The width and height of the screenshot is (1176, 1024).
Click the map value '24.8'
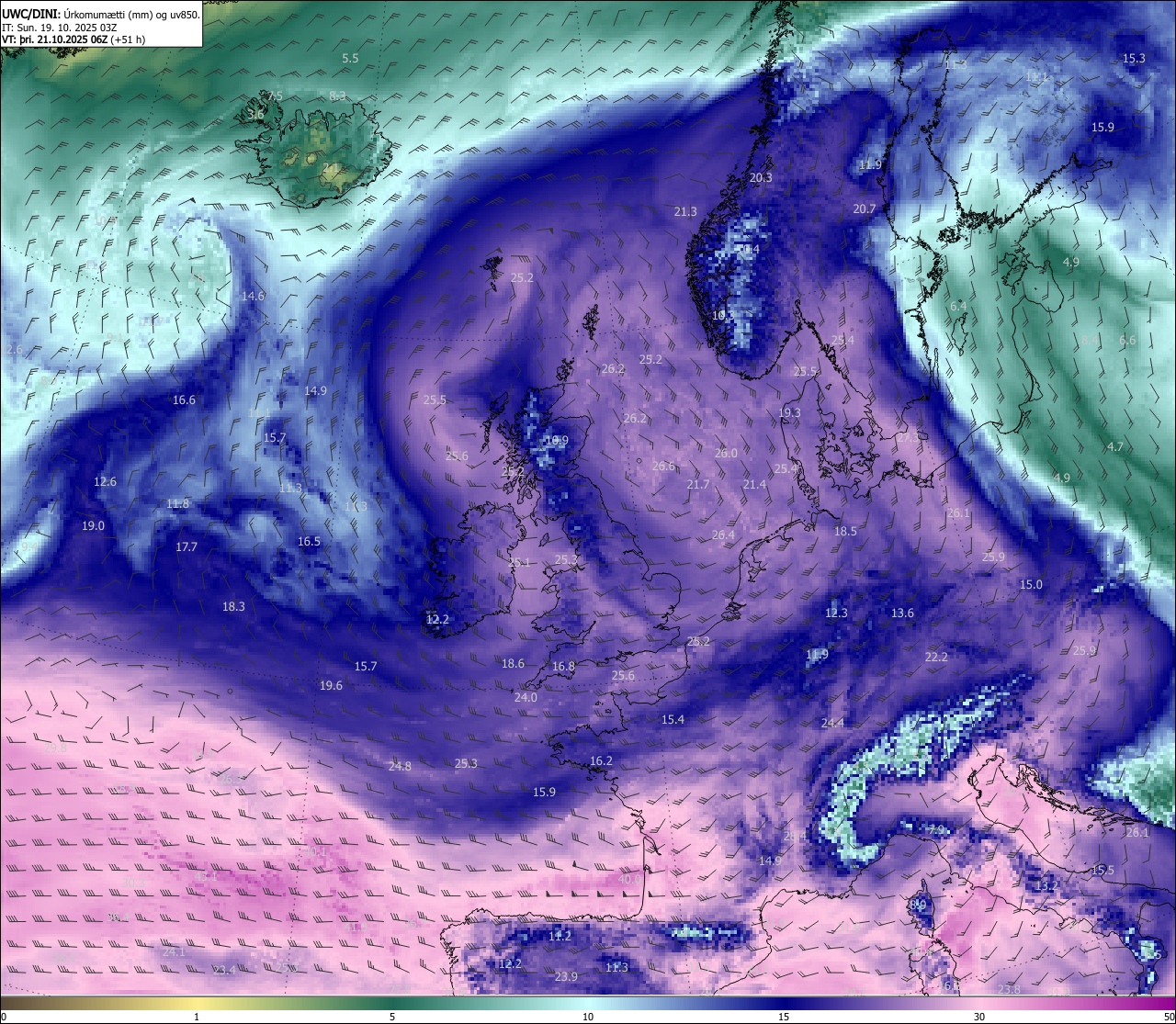(400, 767)
